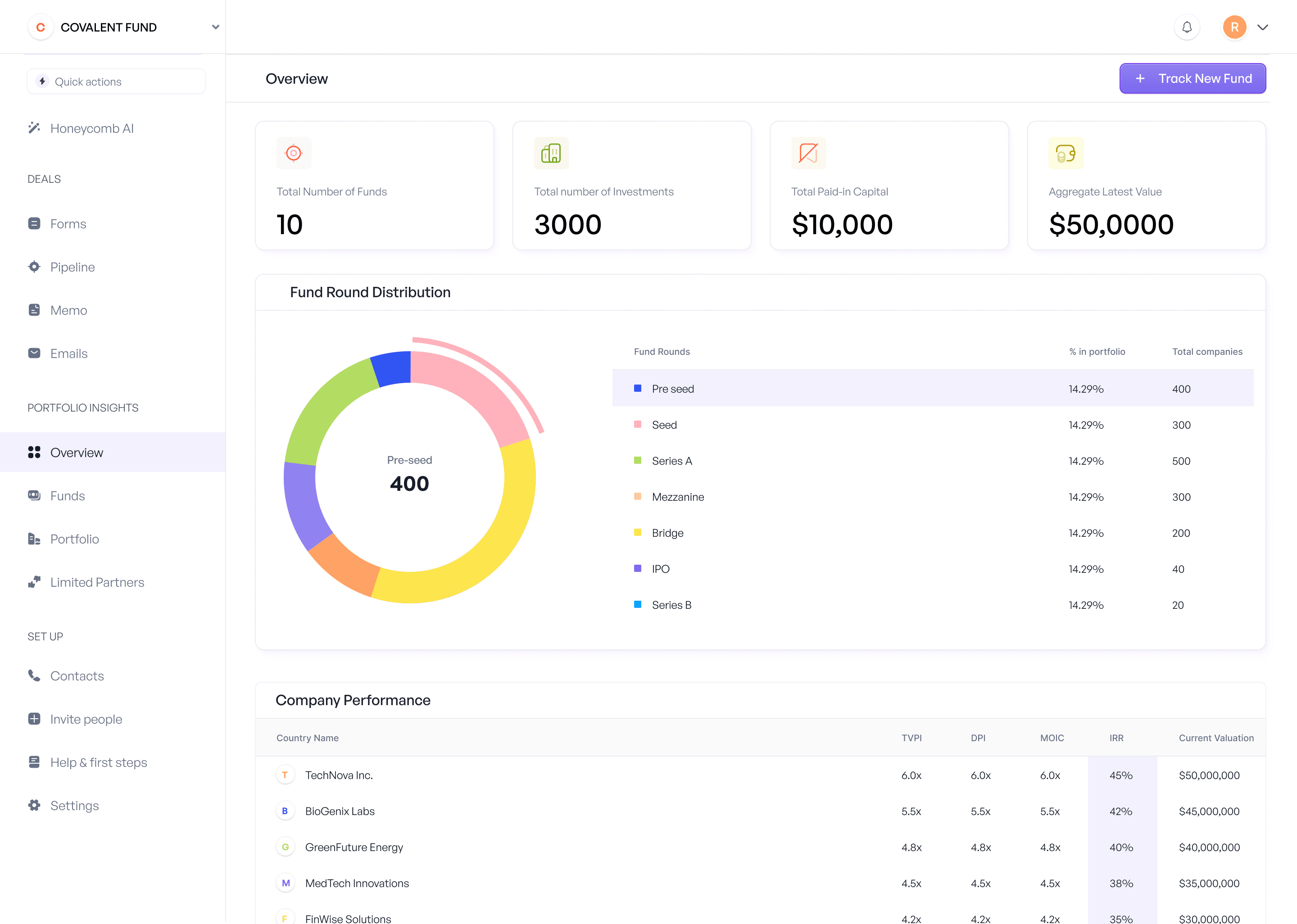
Task: Click the Help & first steps icon
Action: point(34,762)
